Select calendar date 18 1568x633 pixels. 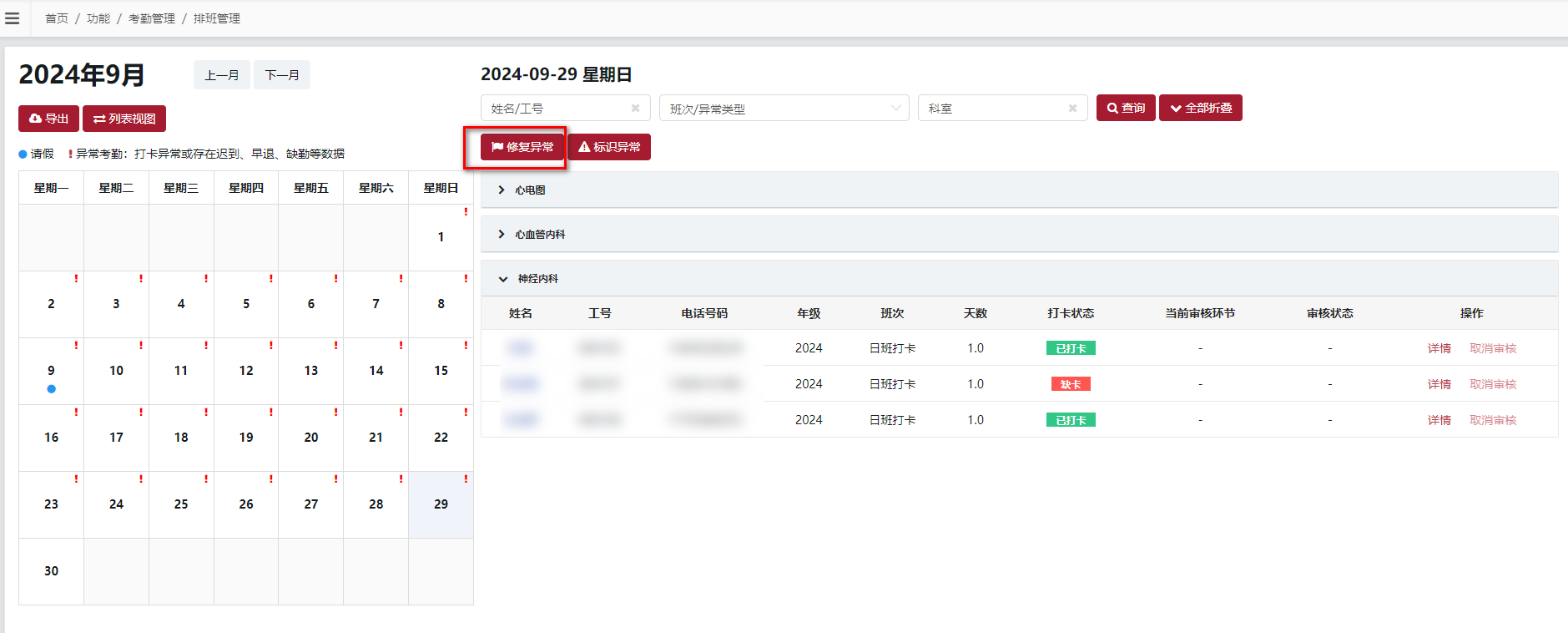coord(181,438)
